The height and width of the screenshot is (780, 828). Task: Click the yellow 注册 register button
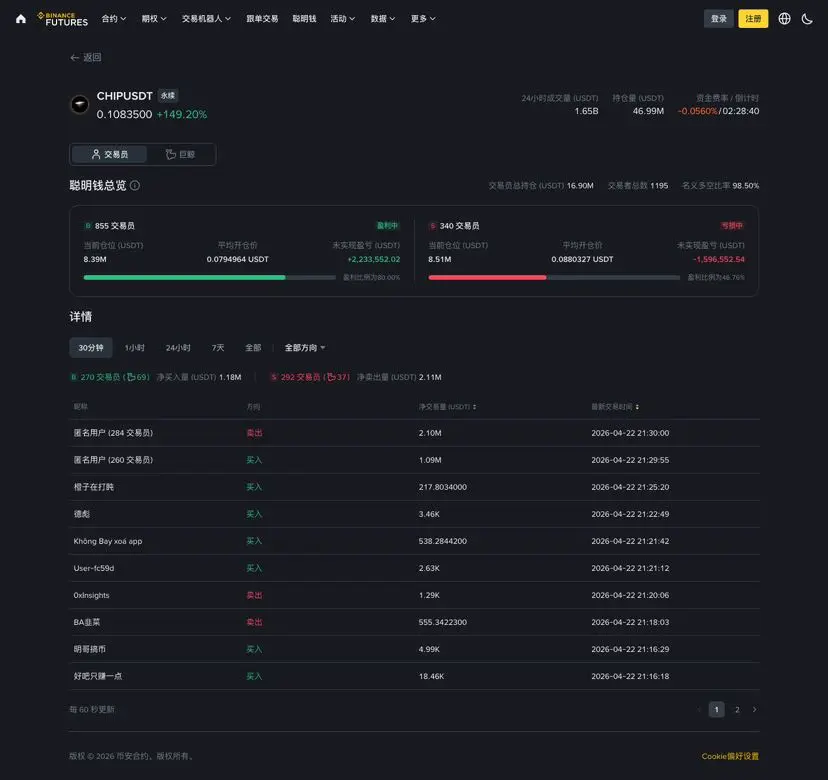click(x=753, y=18)
